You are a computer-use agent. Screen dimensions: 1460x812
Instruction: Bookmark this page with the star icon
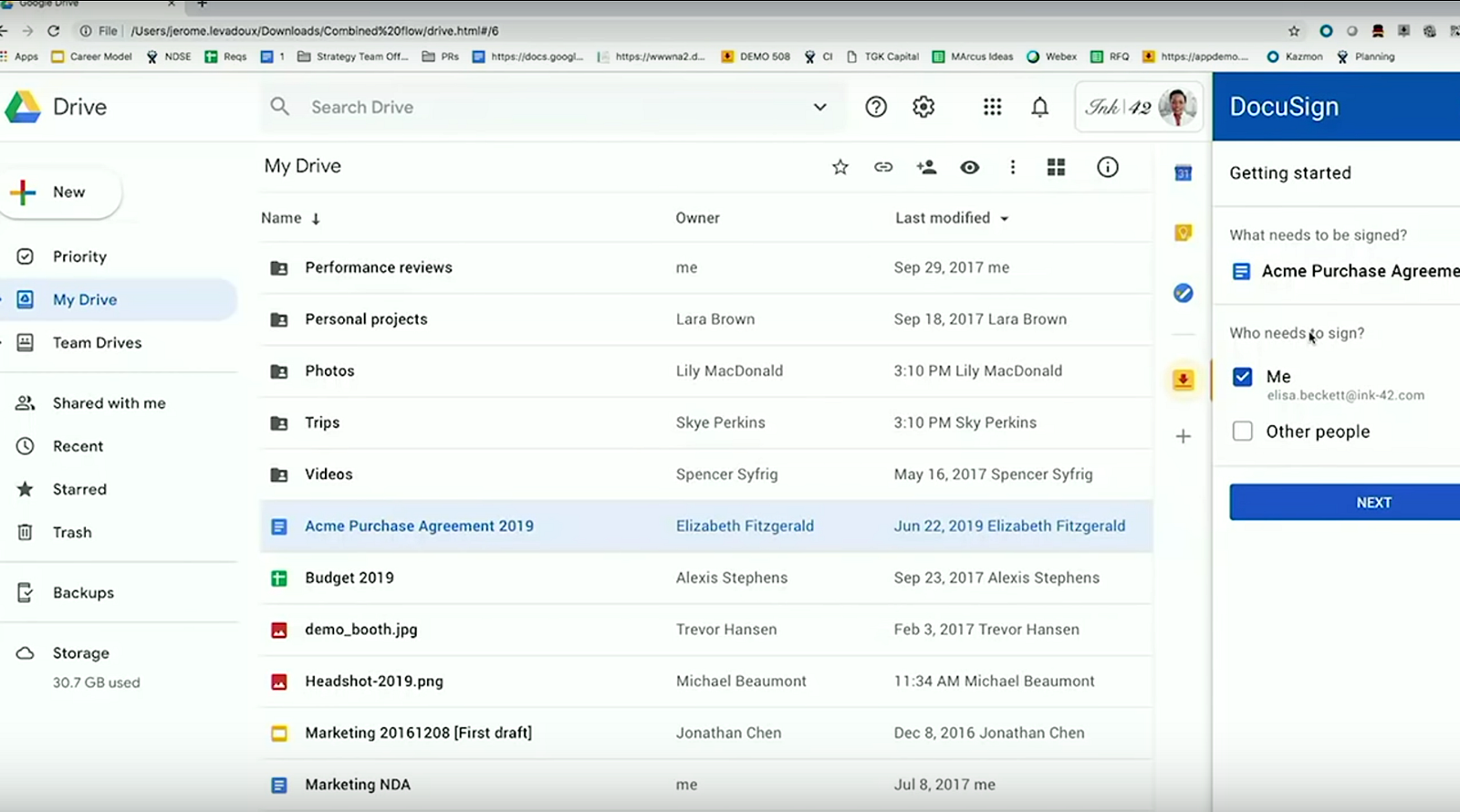(1294, 30)
